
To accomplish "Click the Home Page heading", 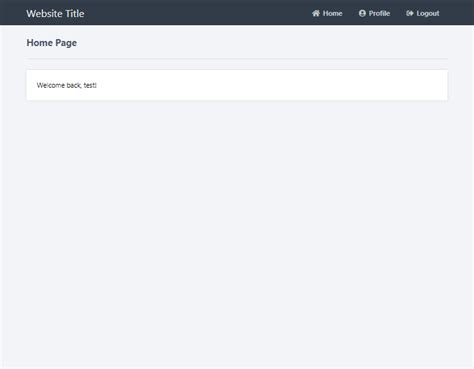I will (x=52, y=43).
